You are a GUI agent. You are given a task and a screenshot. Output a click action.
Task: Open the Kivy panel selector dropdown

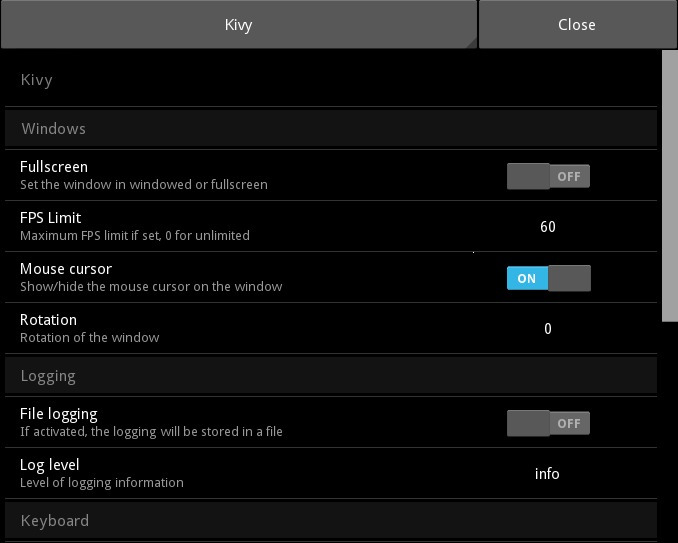pos(239,25)
